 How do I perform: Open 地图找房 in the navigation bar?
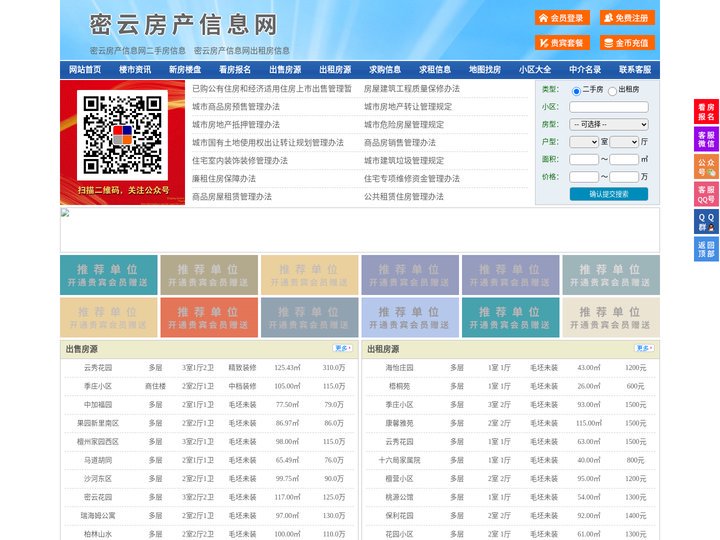coord(485,70)
